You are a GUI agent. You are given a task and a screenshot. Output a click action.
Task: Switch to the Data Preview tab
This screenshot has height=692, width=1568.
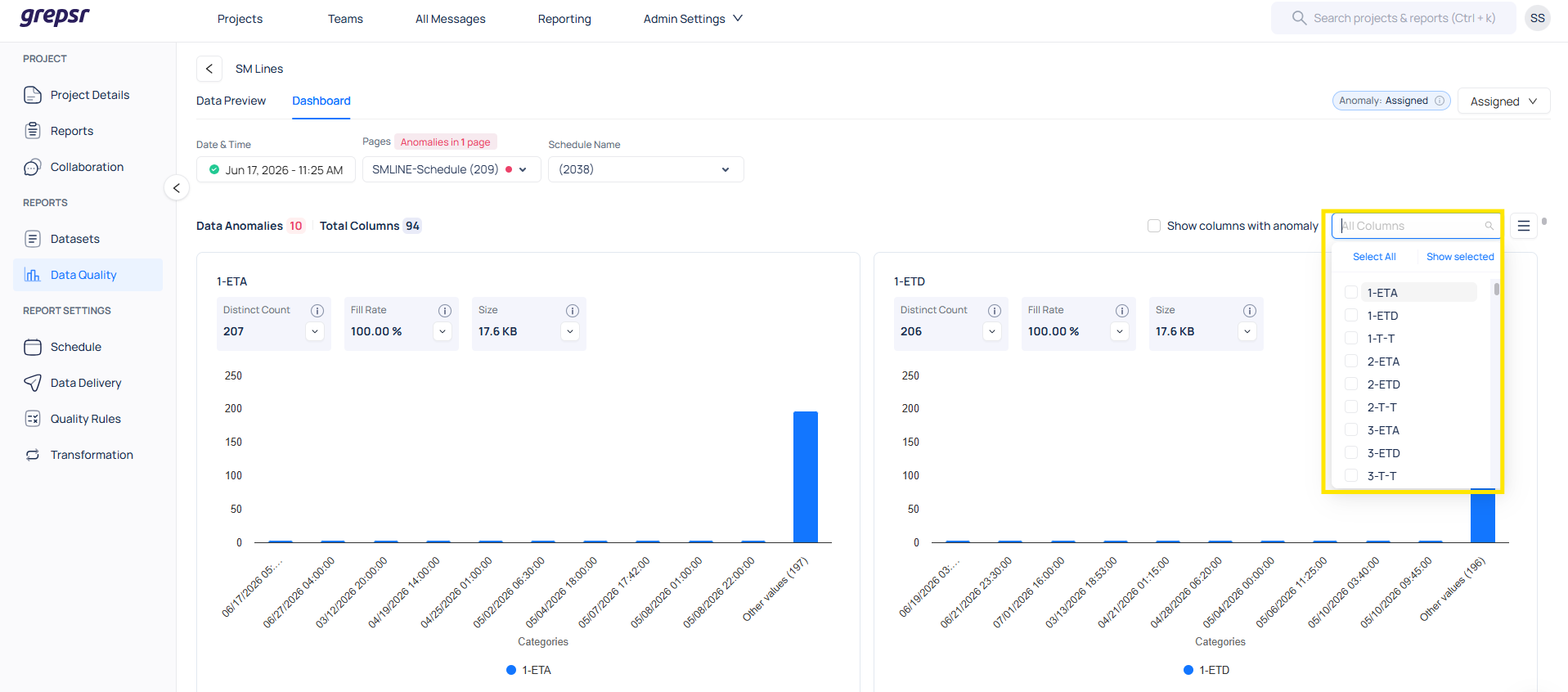pyautogui.click(x=231, y=101)
